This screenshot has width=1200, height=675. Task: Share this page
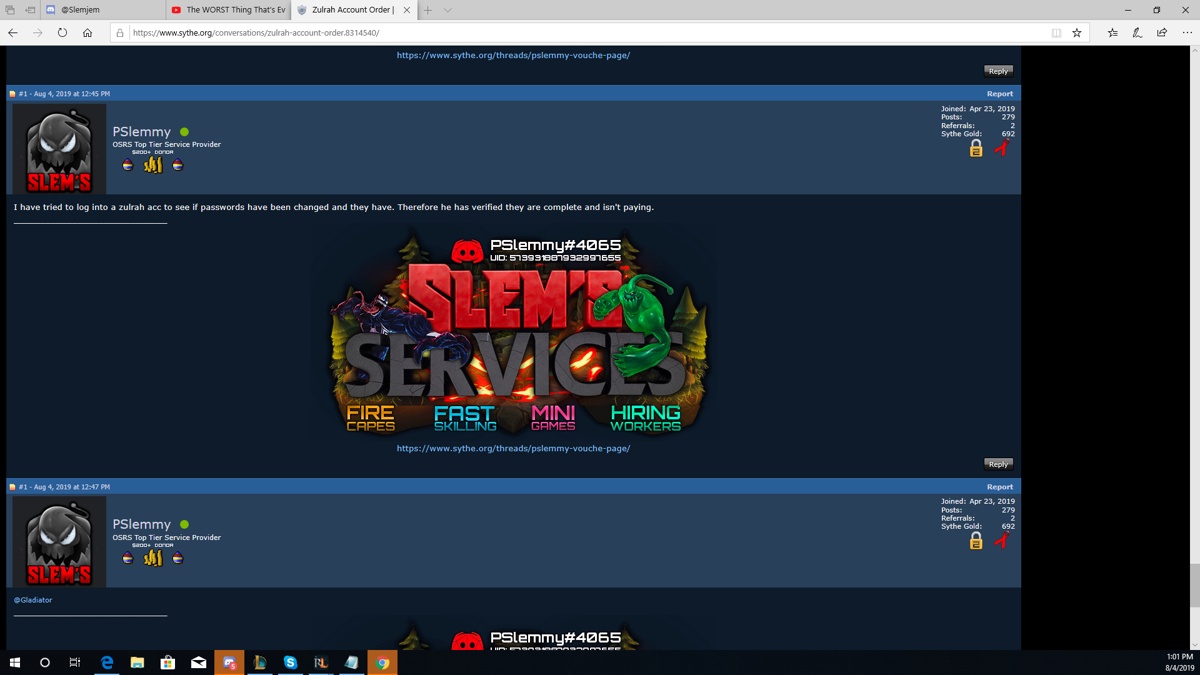(x=1162, y=33)
